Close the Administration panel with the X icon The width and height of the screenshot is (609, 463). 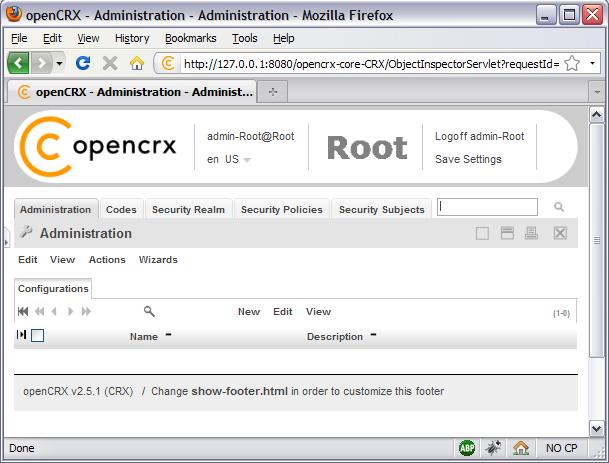tap(560, 233)
